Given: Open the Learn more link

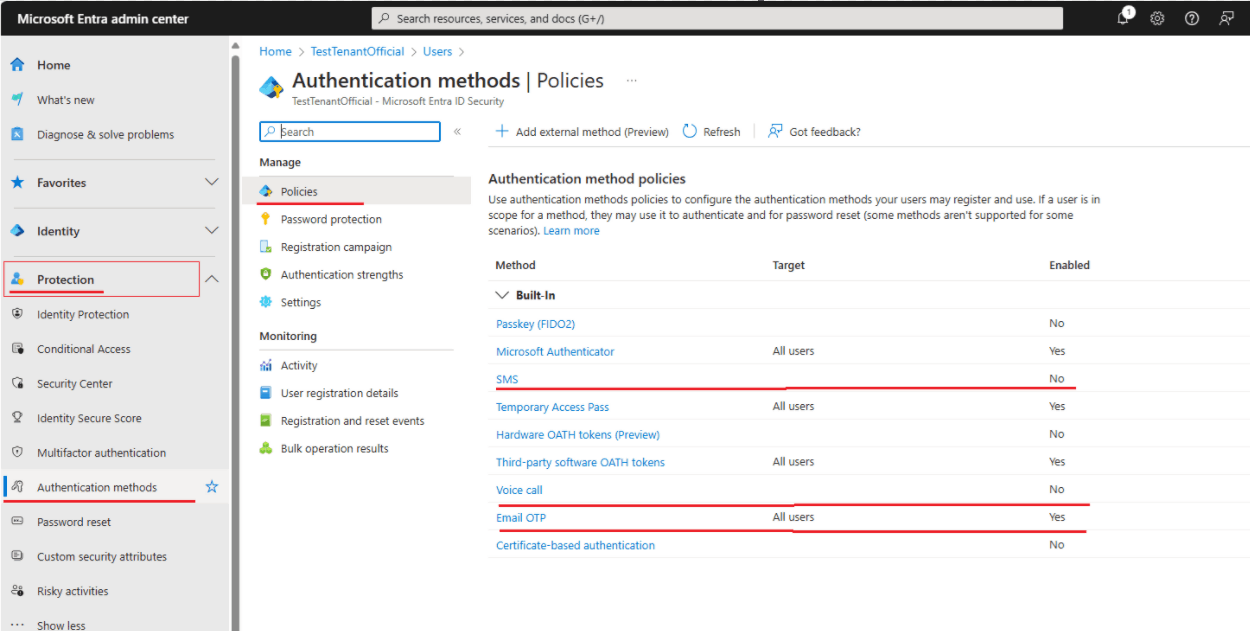Looking at the screenshot, I should coord(571,231).
